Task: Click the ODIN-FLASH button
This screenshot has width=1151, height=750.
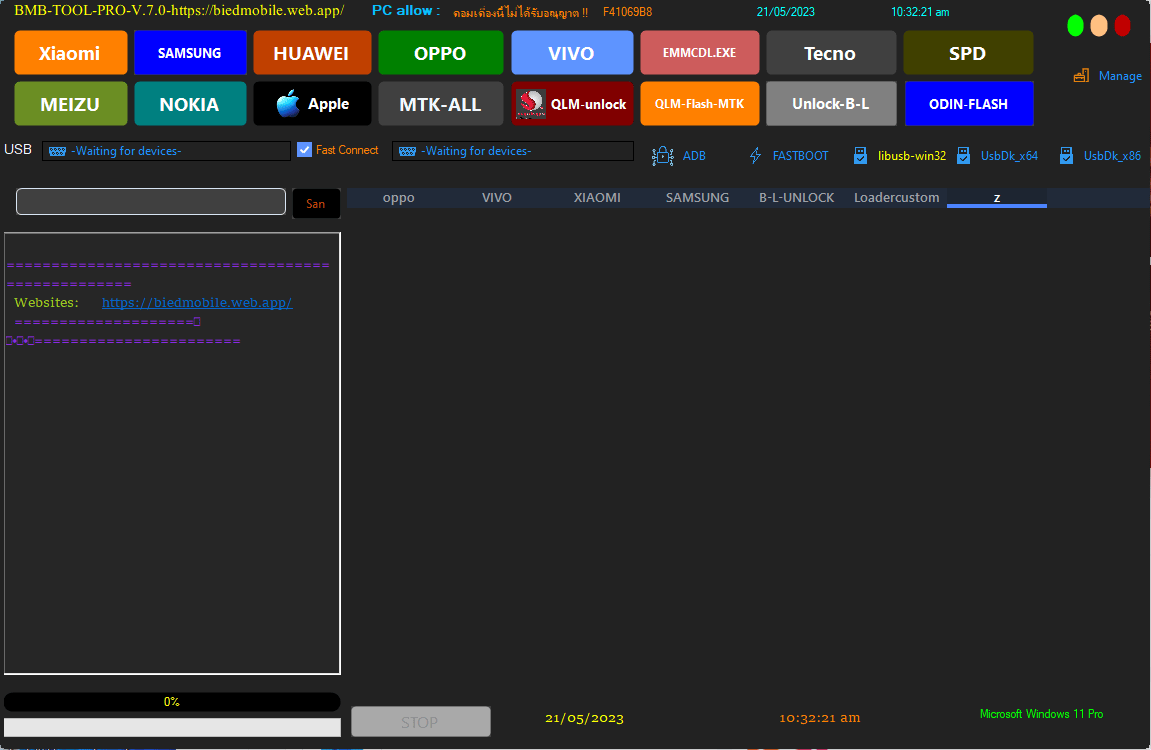Action: 968,103
